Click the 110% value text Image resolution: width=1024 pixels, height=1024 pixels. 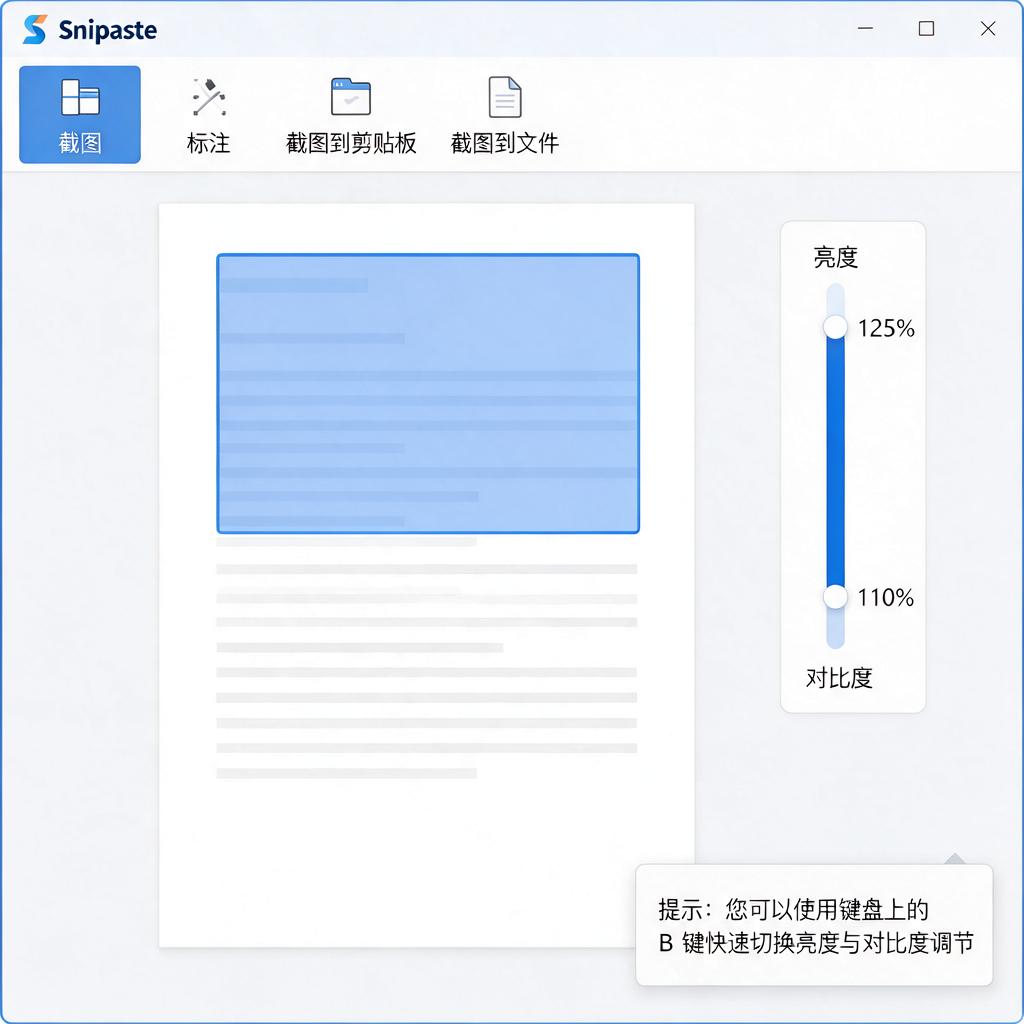[x=885, y=598]
